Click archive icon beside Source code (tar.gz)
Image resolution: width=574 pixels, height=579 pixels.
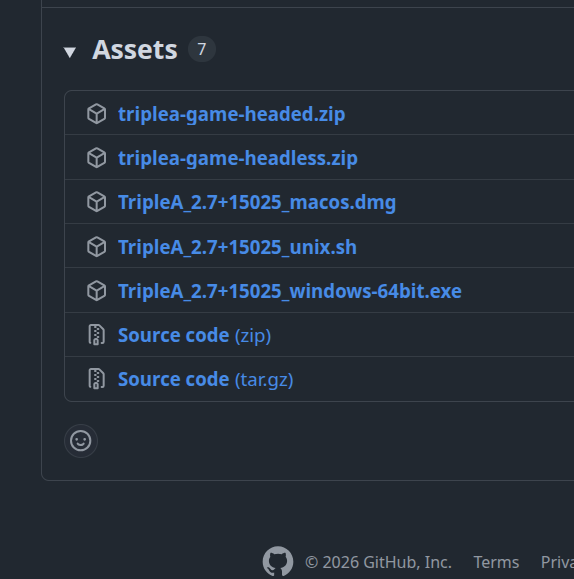tap(97, 378)
